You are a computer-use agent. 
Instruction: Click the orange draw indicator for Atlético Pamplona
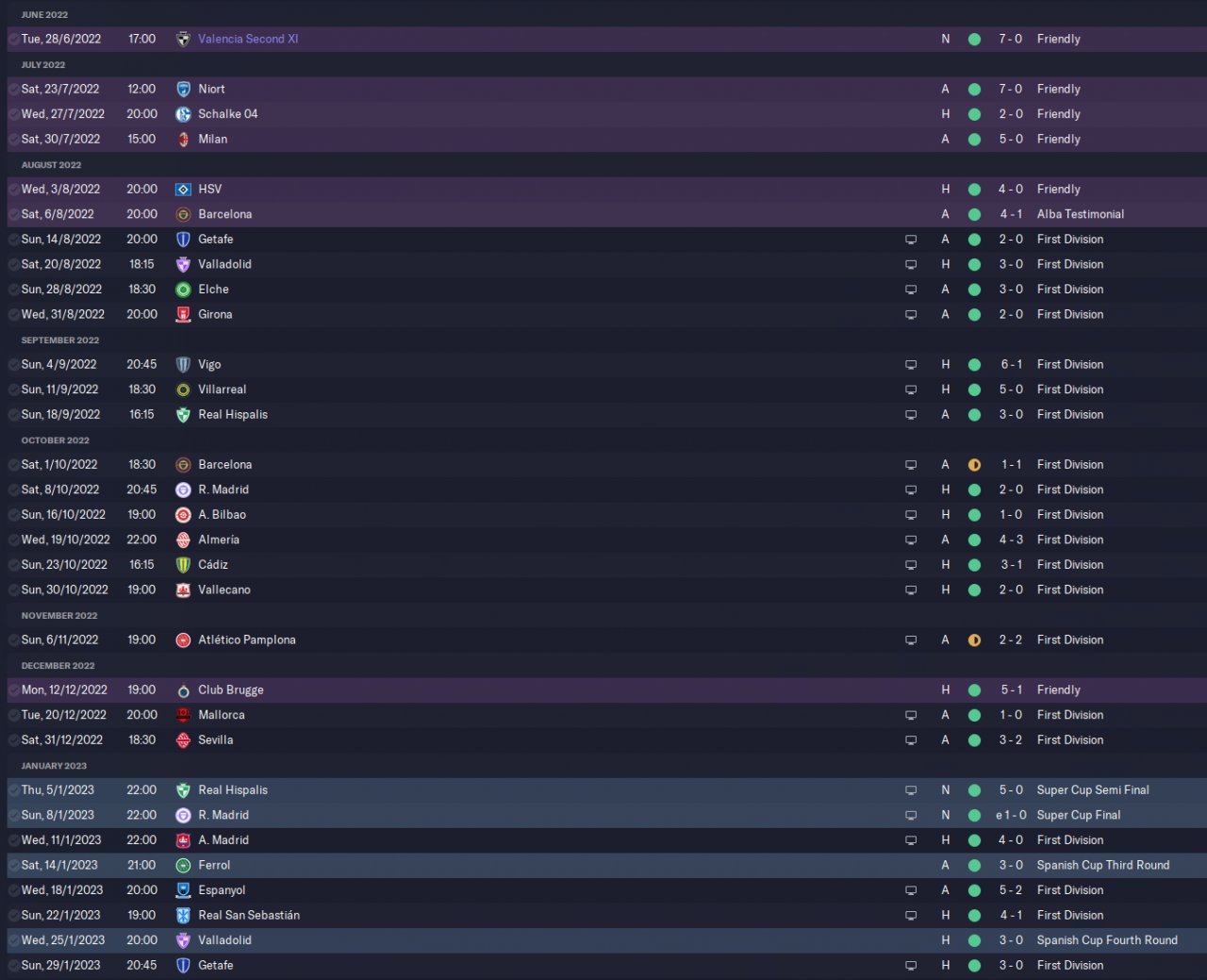[x=974, y=640]
